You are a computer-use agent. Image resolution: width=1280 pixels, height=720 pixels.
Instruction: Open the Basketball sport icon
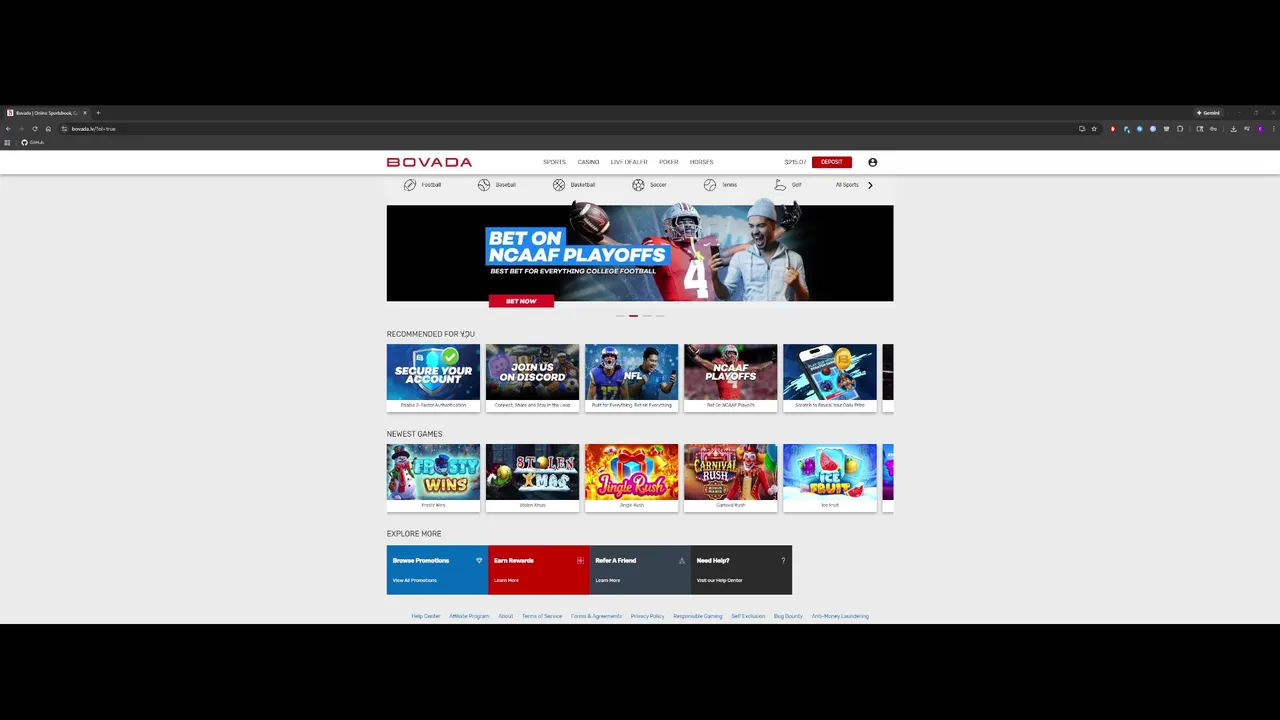pos(559,185)
